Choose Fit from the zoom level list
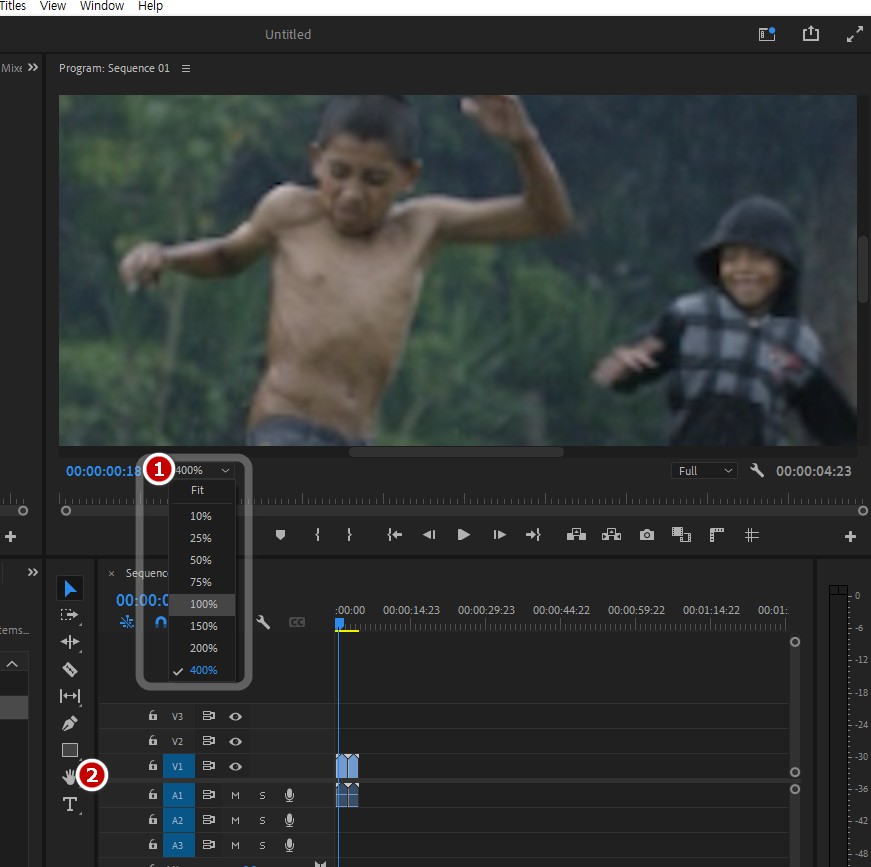Viewport: 871px width, 867px height. tap(197, 490)
